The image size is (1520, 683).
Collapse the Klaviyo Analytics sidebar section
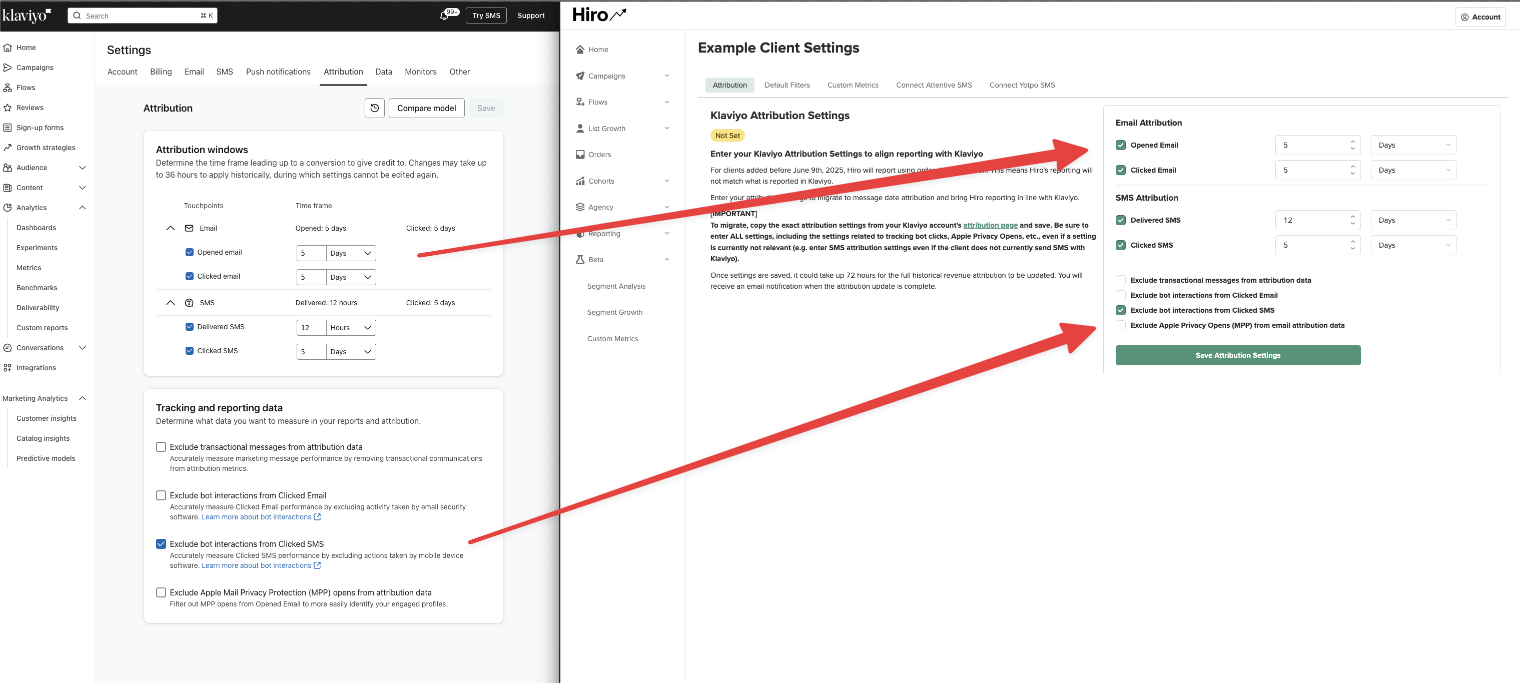(x=82, y=208)
